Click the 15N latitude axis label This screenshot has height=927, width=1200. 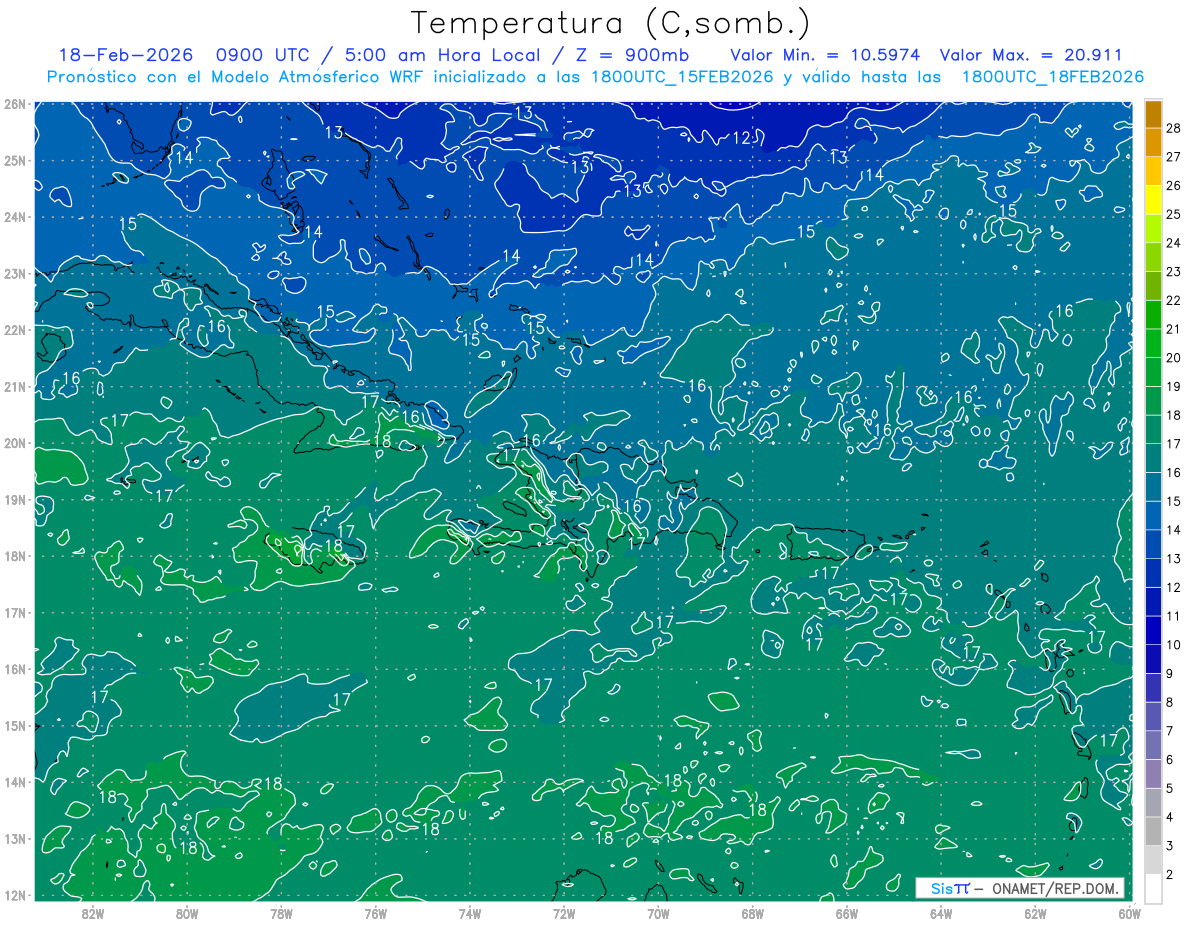tap(14, 725)
